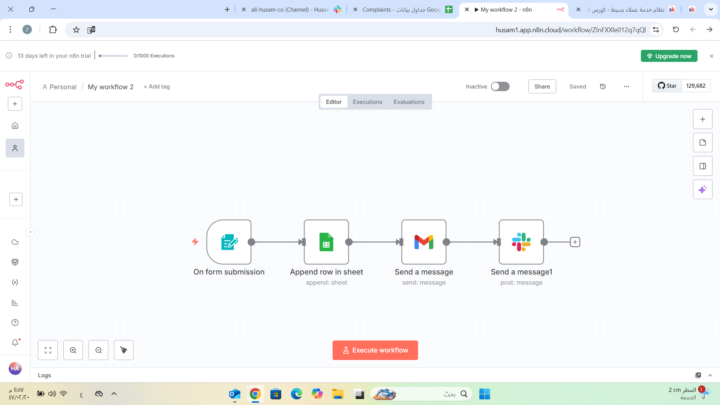Select the On form submission trigger node
This screenshot has width=720, height=405.
click(x=229, y=242)
